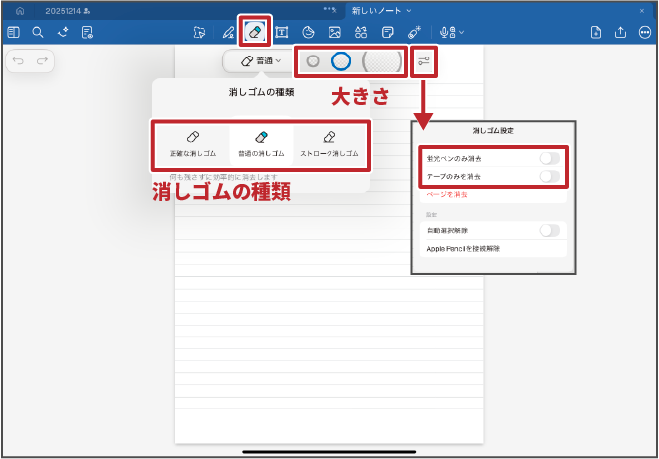Open the more options ellipsis icon

click(x=645, y=32)
